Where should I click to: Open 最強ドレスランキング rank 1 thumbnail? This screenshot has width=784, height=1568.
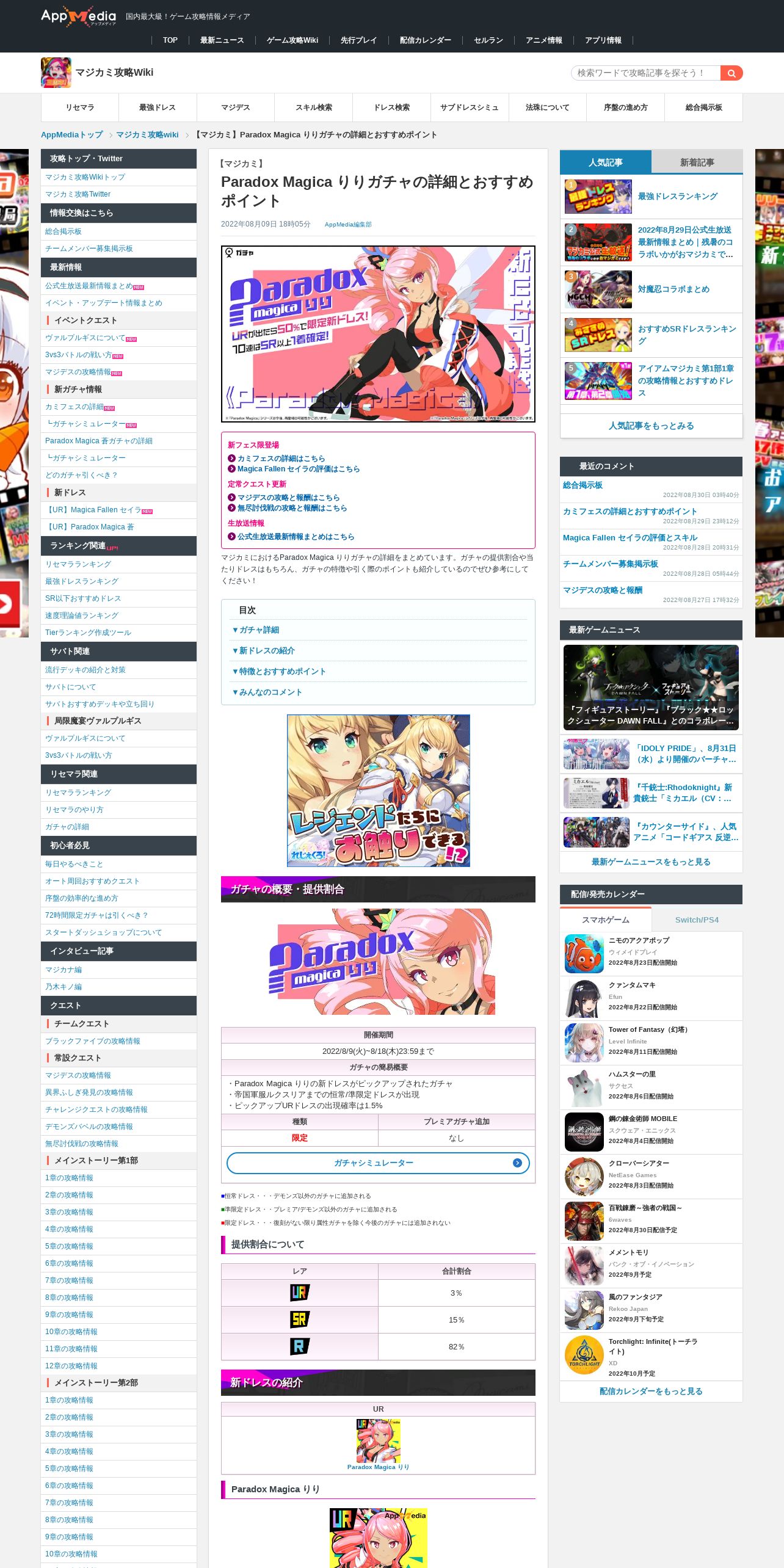[x=598, y=197]
